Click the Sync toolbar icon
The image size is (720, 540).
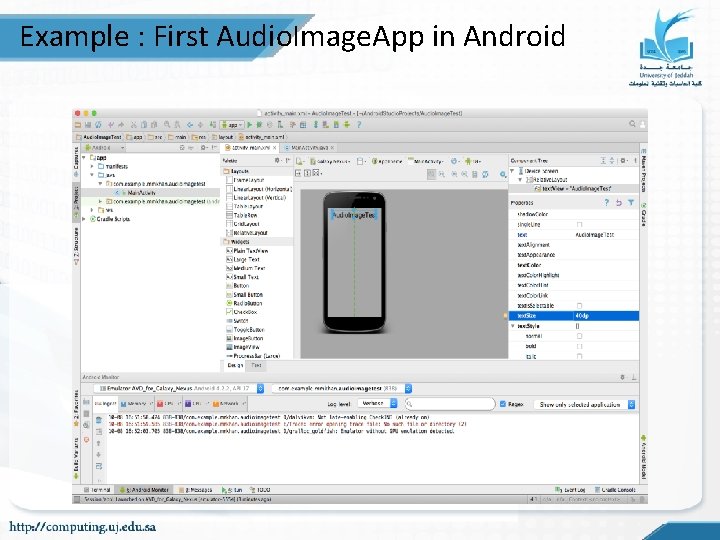(x=98, y=124)
